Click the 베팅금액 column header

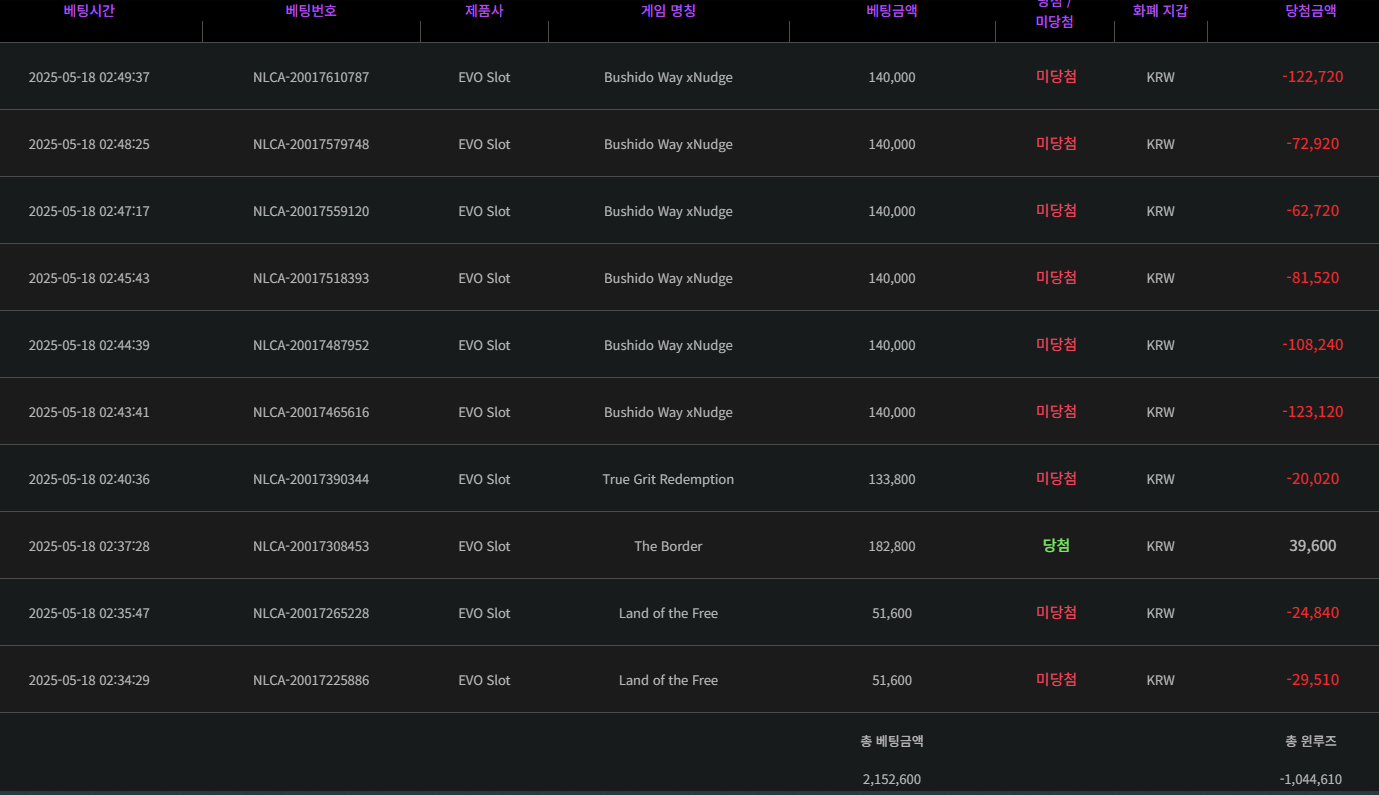(892, 11)
